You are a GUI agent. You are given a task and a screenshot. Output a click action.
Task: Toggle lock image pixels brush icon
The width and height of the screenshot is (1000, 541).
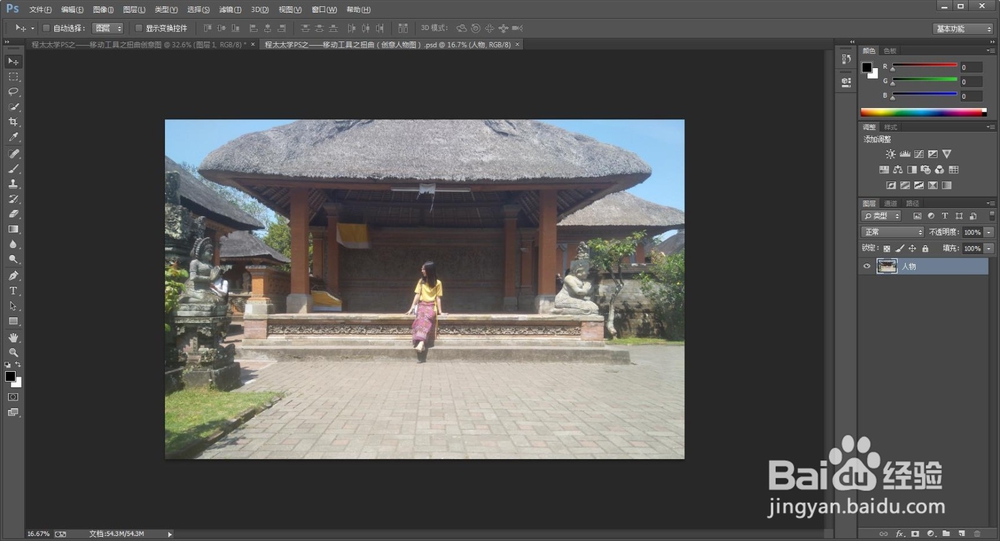[x=900, y=249]
